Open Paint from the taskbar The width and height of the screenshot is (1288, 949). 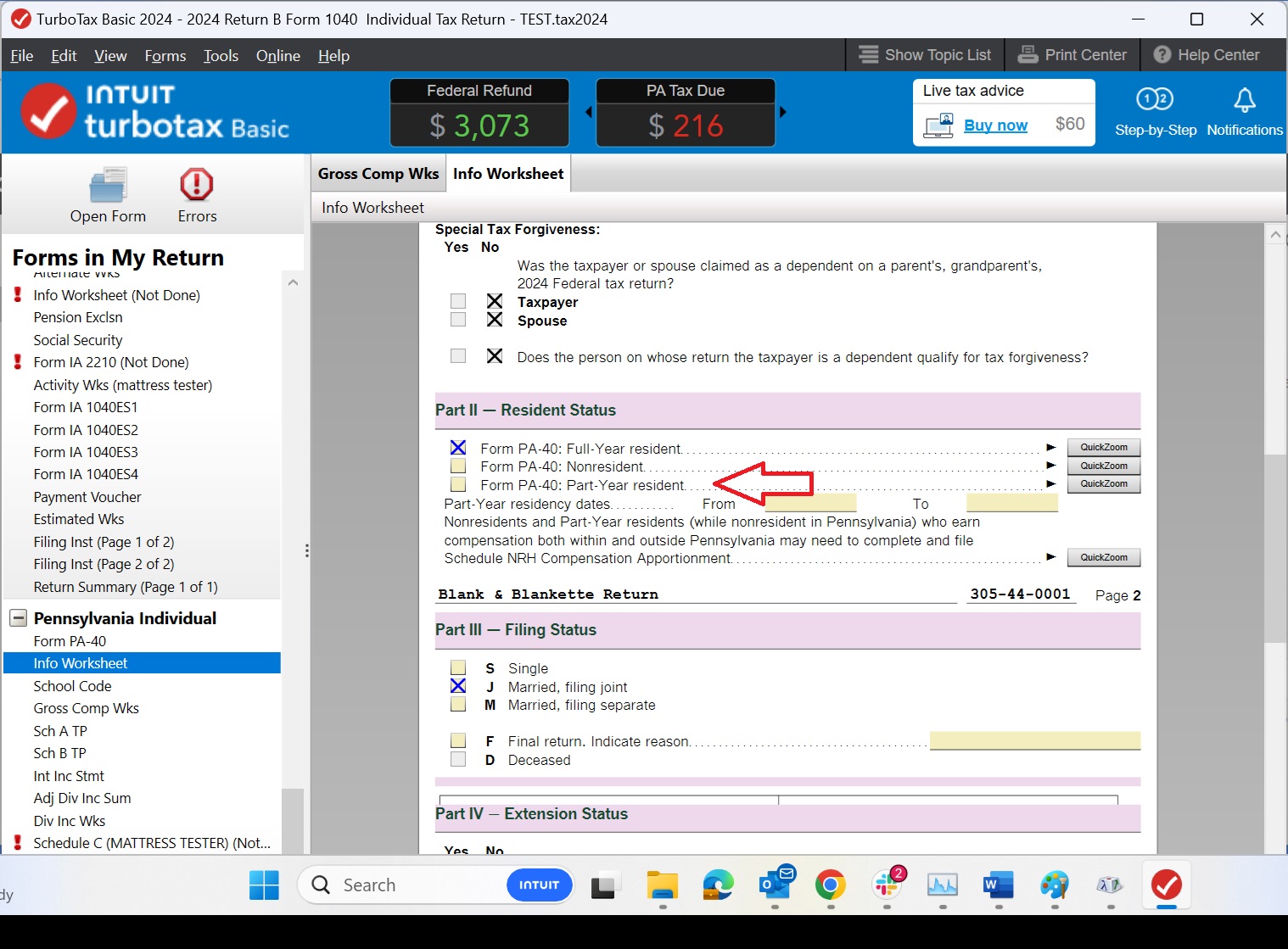pyautogui.click(x=1055, y=885)
